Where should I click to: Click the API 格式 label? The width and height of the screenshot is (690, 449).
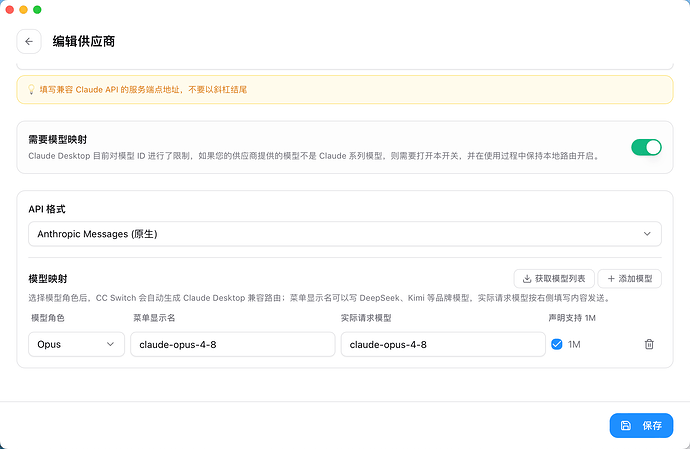coord(47,209)
